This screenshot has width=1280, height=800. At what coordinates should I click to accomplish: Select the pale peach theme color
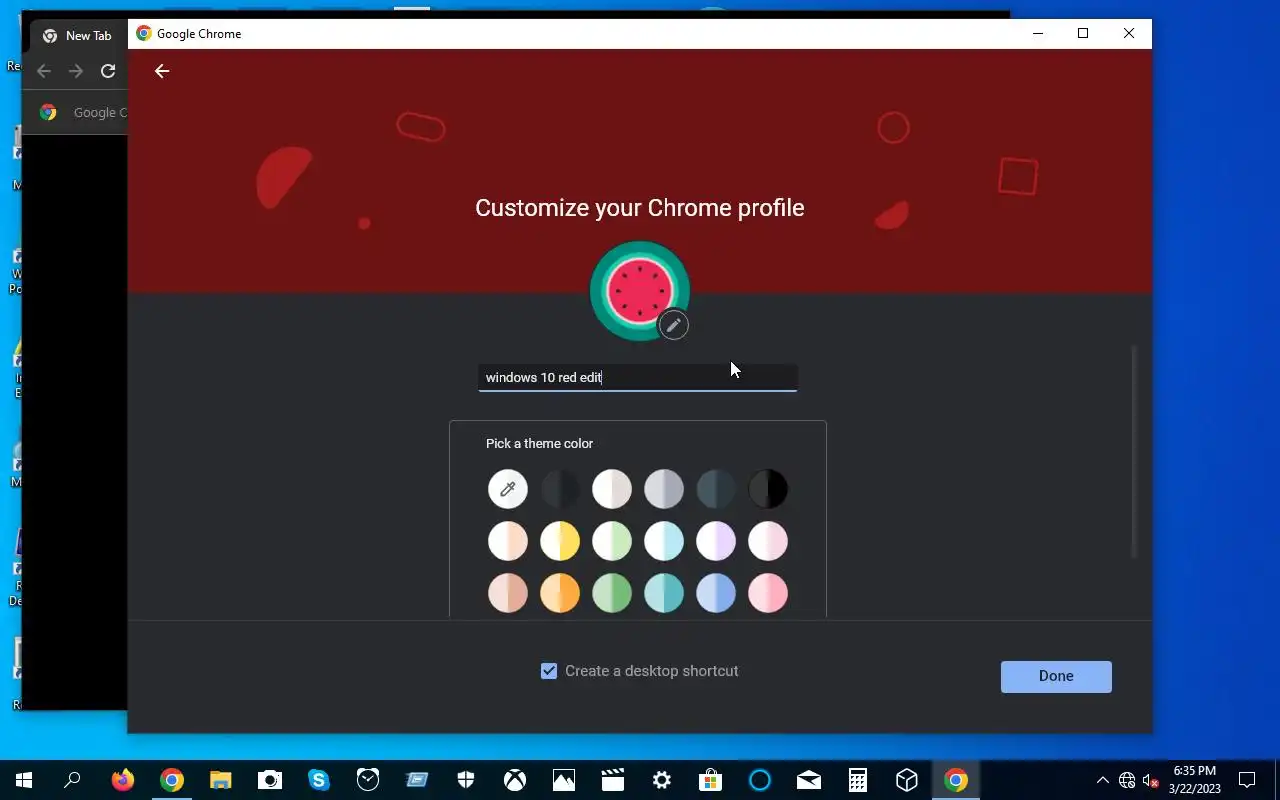pyautogui.click(x=508, y=541)
